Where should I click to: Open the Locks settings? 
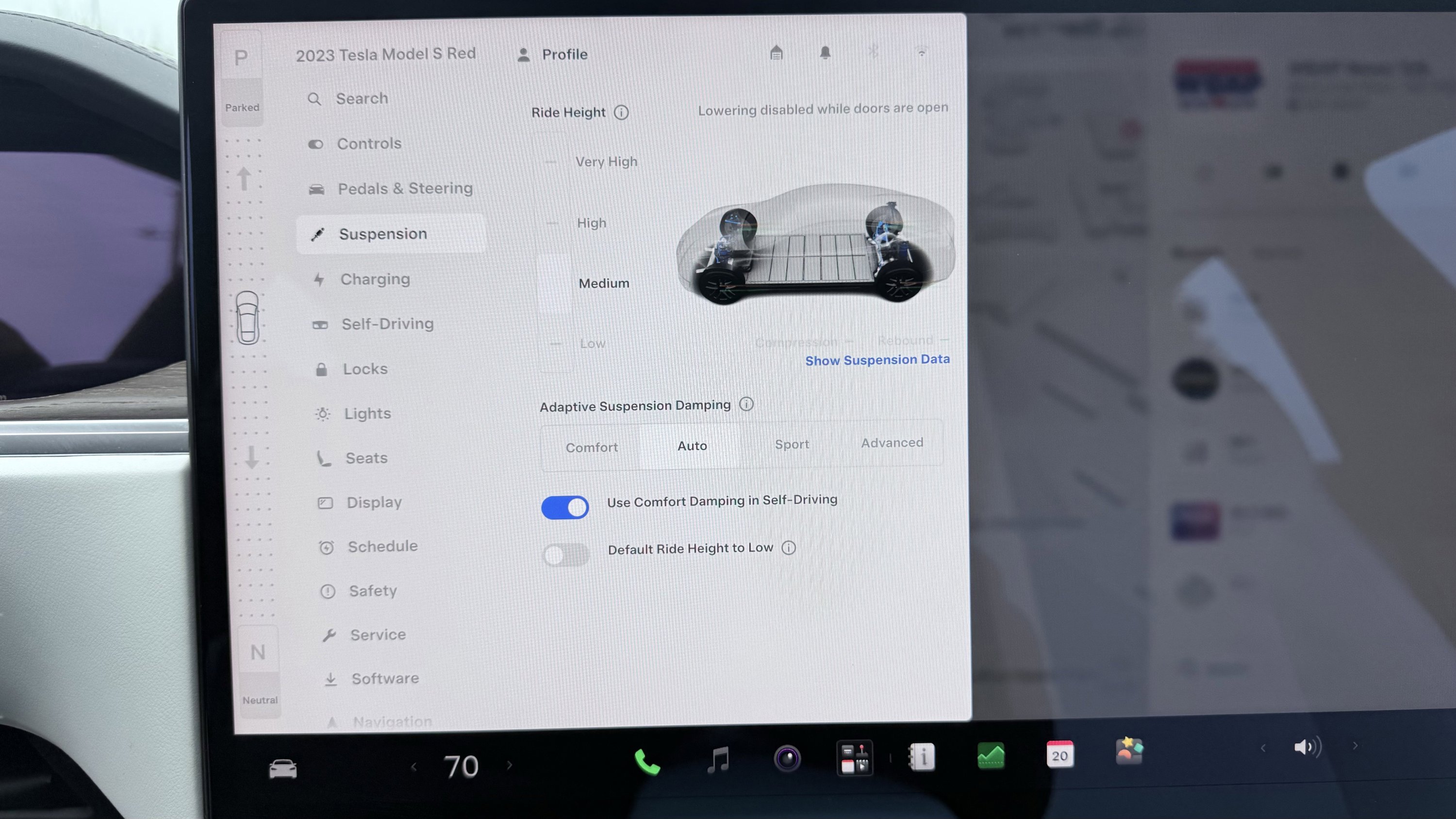point(351,369)
